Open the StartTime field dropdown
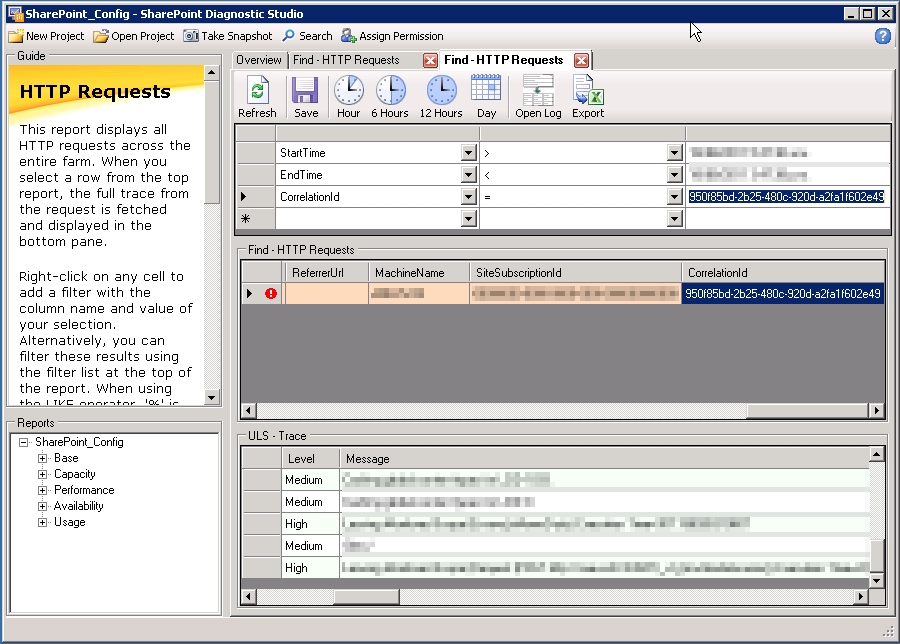 (468, 153)
